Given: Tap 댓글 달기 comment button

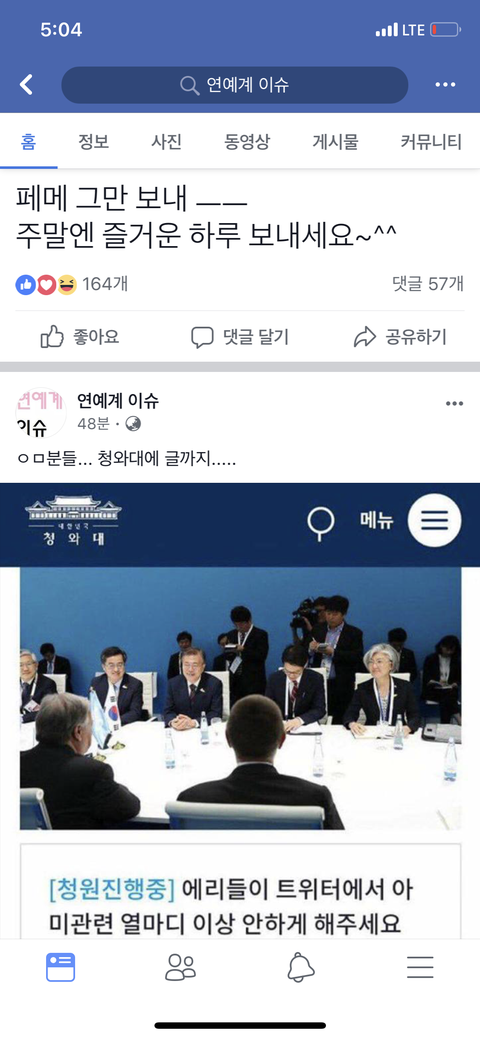Looking at the screenshot, I should 240,337.
